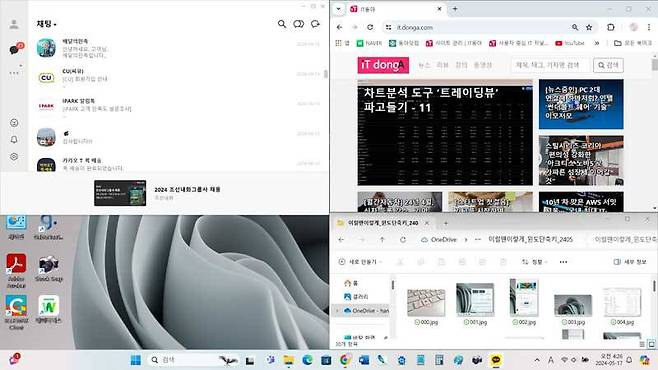Open the all bookmarks folder in Chrome
The height and width of the screenshot is (370, 658).
click(x=633, y=43)
